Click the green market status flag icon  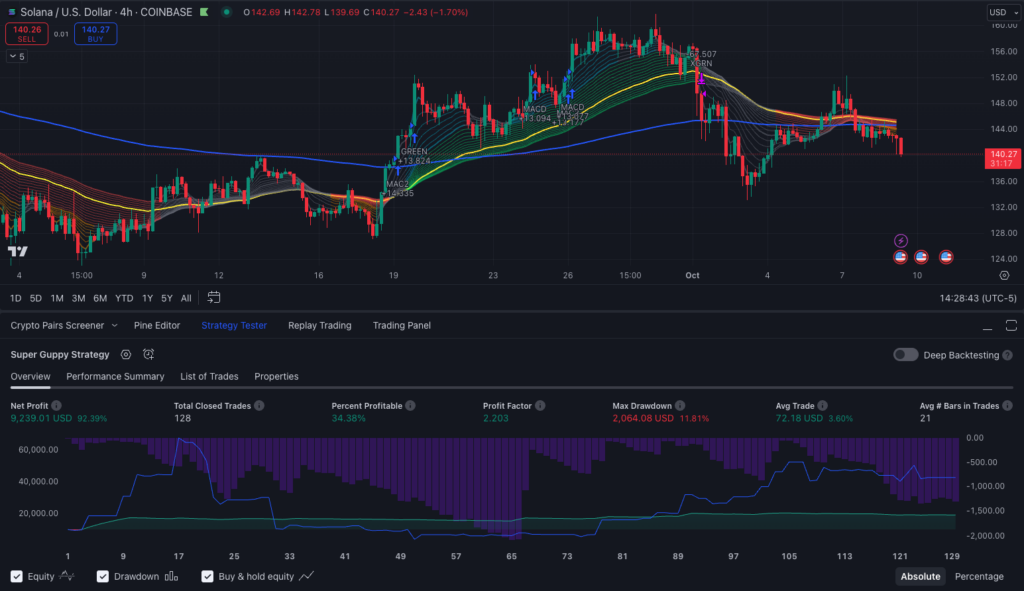pyautogui.click(x=204, y=12)
